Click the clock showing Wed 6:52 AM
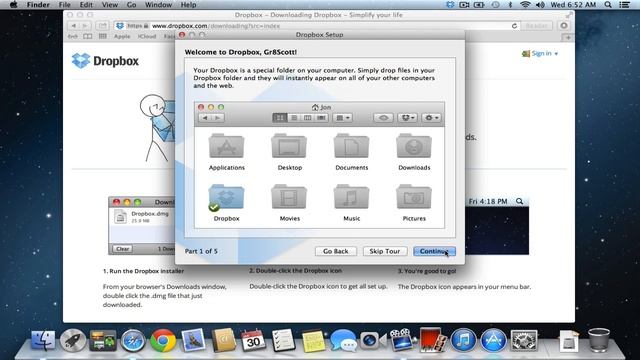 pos(574,5)
